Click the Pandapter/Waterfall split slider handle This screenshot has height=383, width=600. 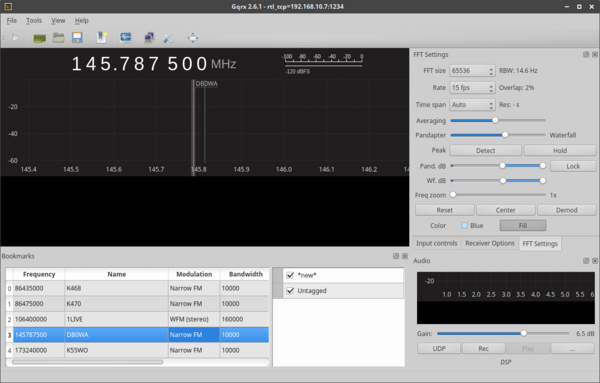tap(505, 135)
